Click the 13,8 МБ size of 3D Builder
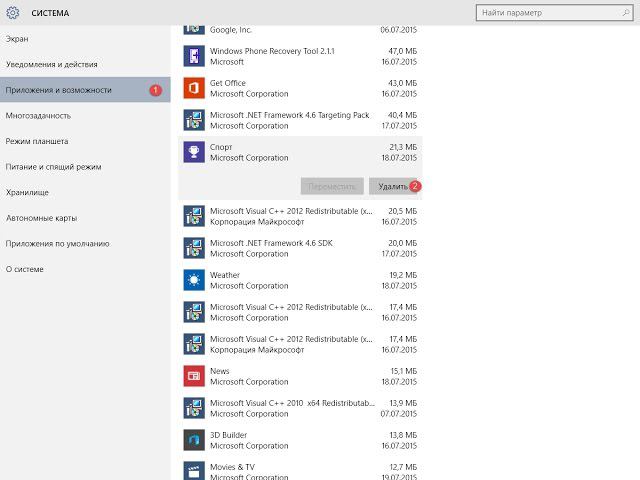This screenshot has width=640, height=480. click(x=403, y=435)
